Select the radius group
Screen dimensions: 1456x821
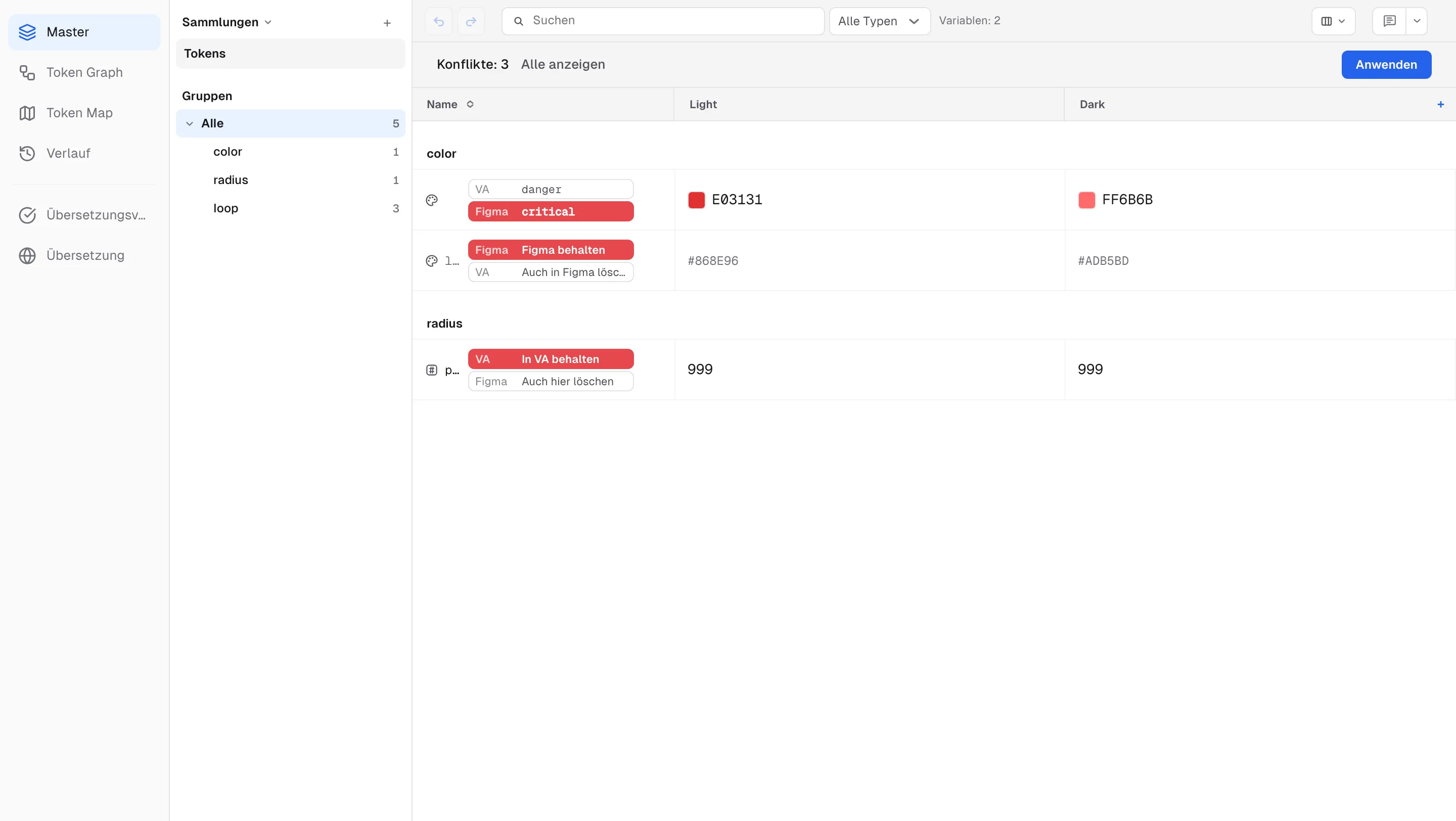tap(291, 180)
